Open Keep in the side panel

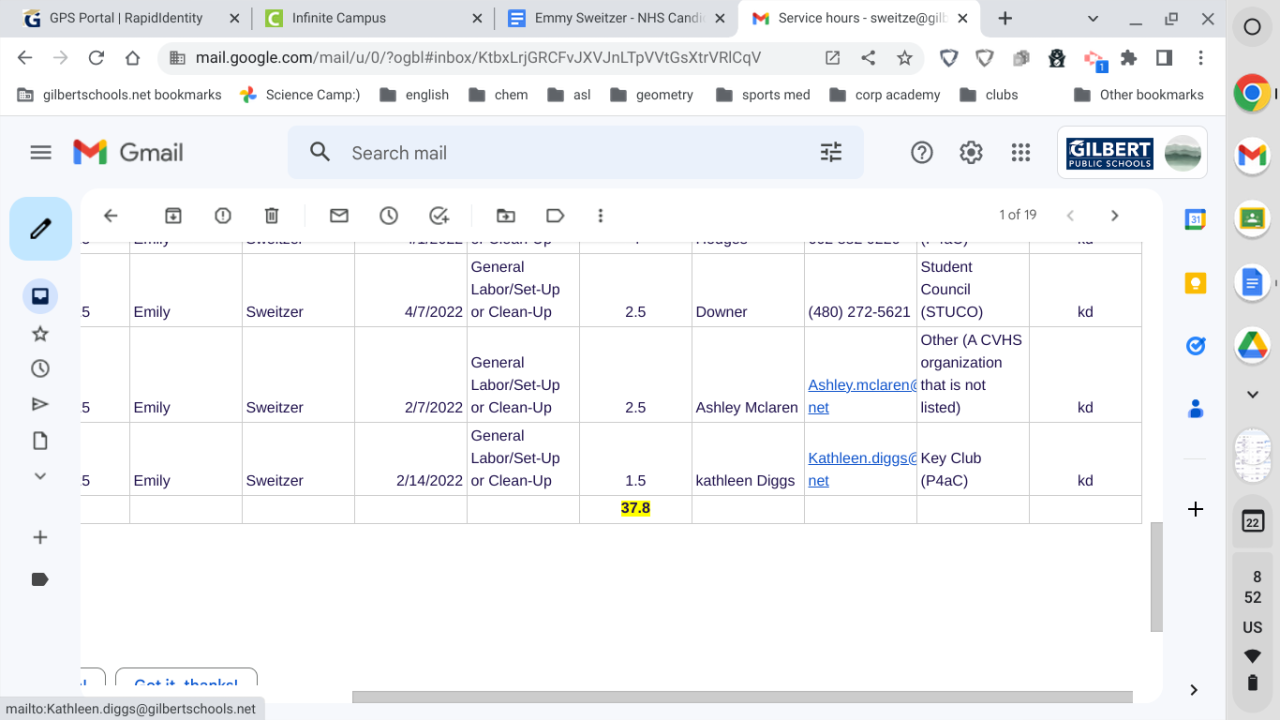(x=1195, y=283)
